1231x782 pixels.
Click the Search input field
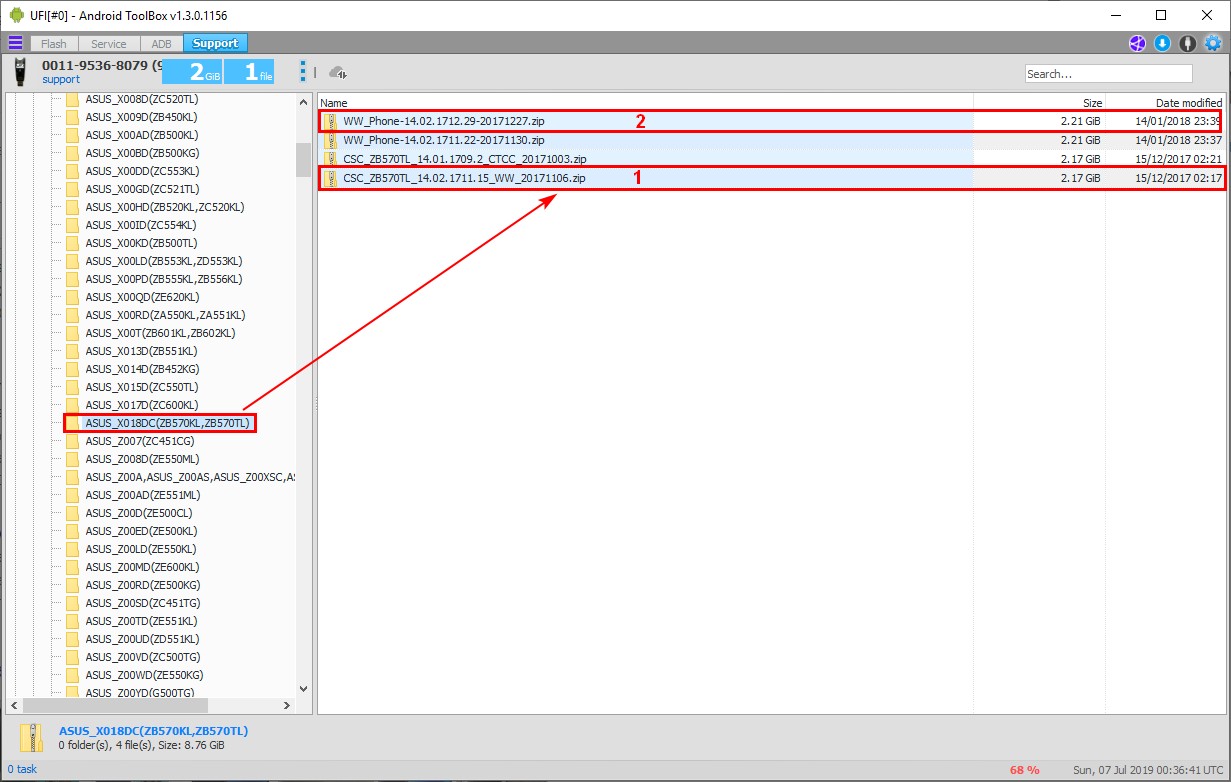(1108, 74)
